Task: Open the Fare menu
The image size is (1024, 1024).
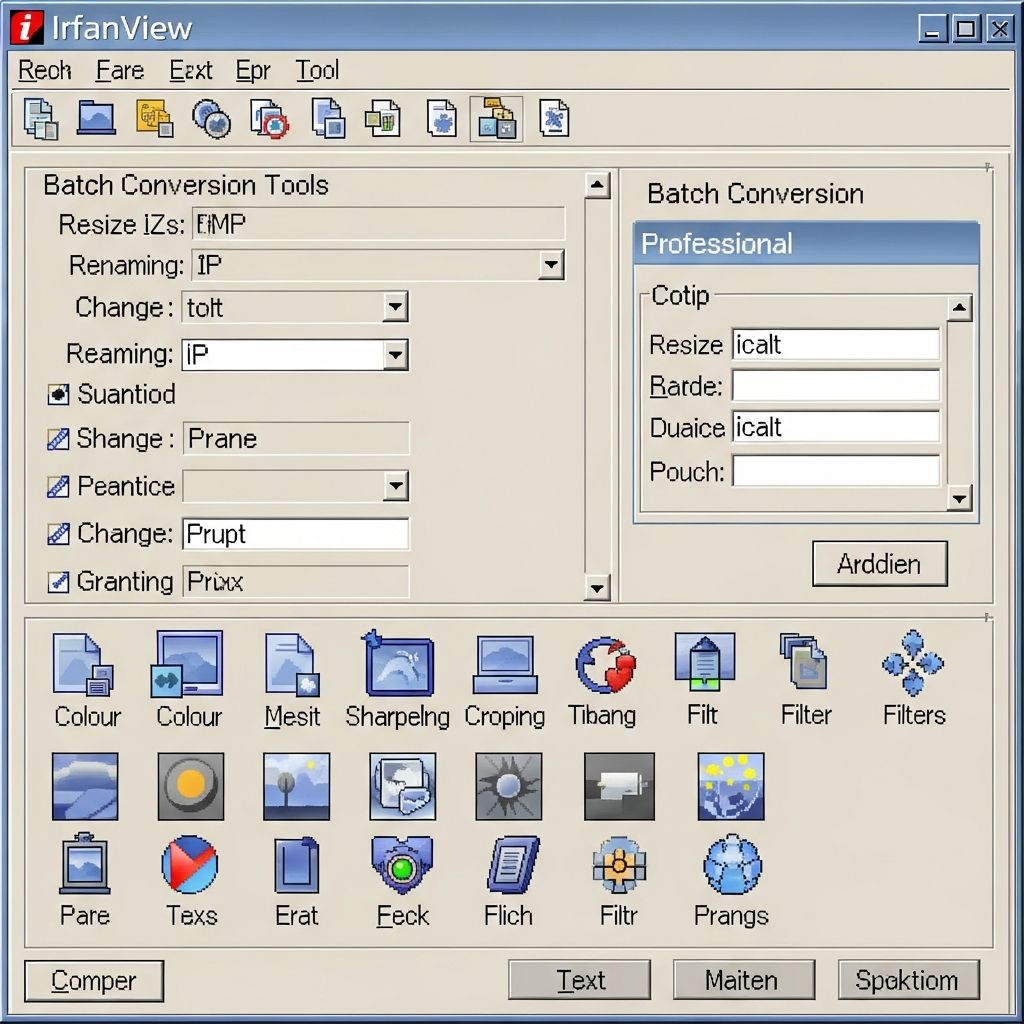Action: pyautogui.click(x=120, y=70)
